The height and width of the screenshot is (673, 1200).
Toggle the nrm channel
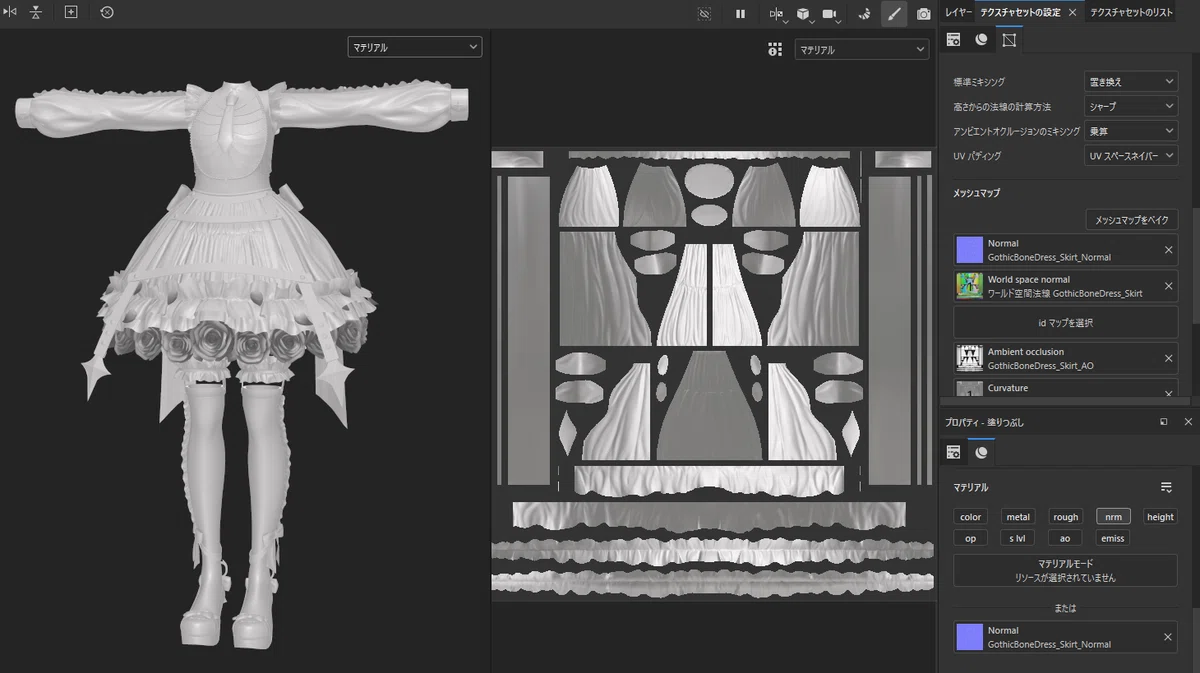point(1113,517)
